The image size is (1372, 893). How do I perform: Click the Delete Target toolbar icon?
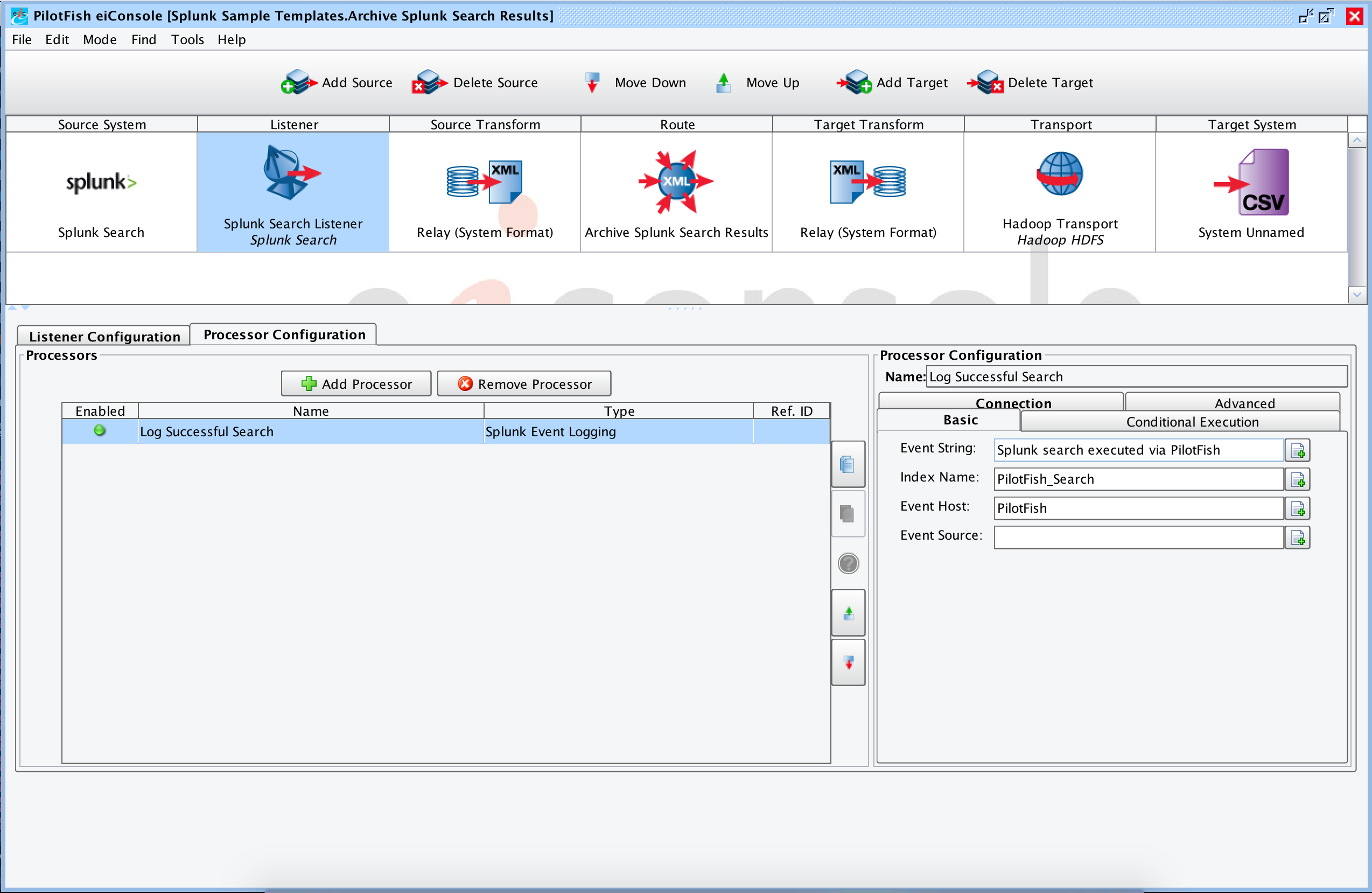click(985, 82)
